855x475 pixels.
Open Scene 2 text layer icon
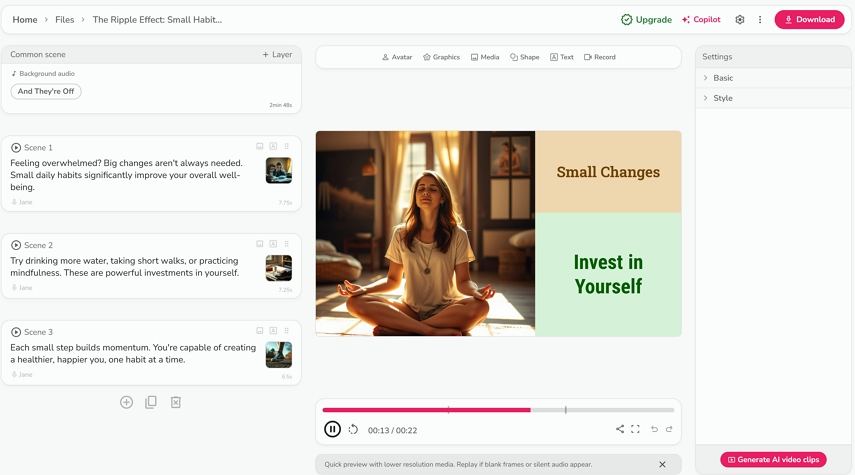[x=273, y=244]
